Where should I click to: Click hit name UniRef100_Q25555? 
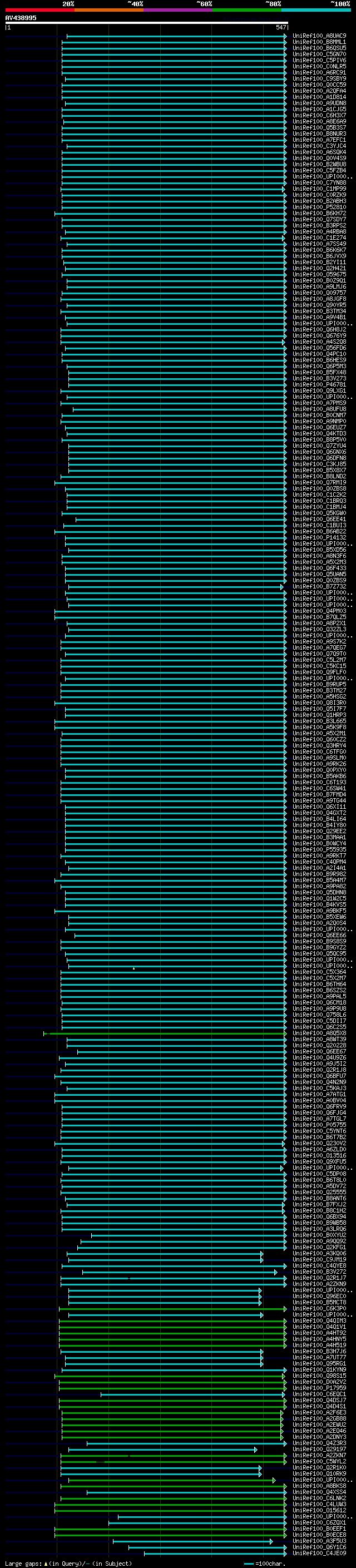(x=319, y=1193)
